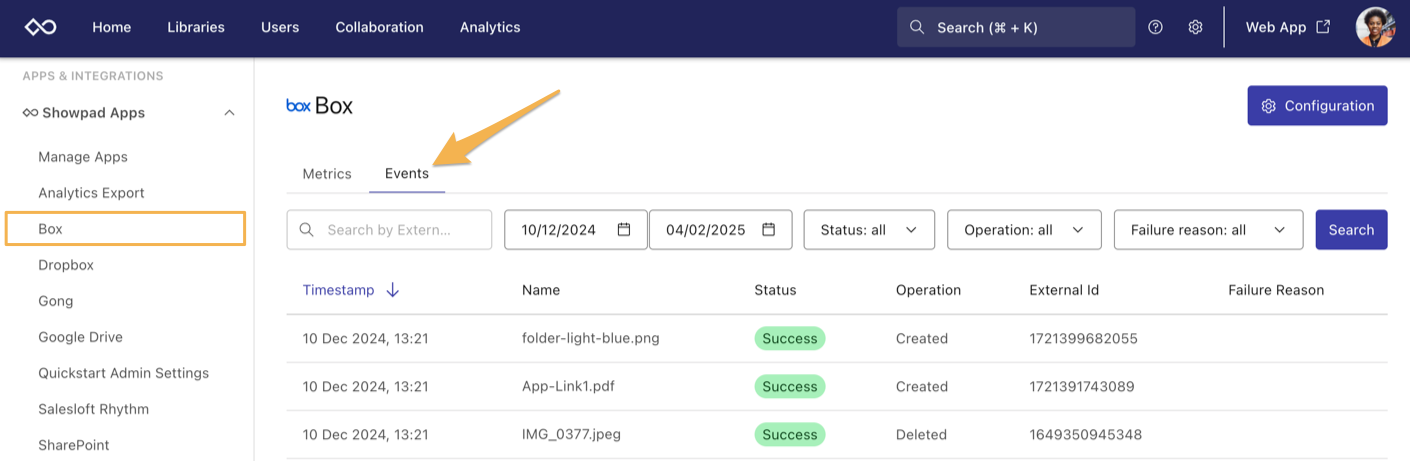The height and width of the screenshot is (461, 1410).
Task: Collapse the Showpad Apps section
Action: coord(229,113)
